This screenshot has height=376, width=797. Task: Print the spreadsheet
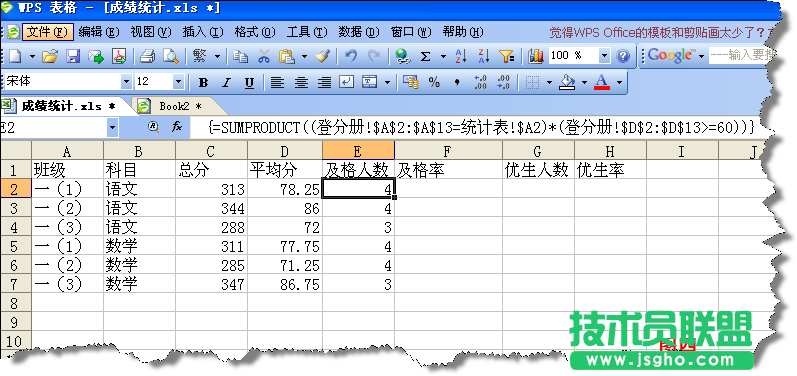click(x=147, y=56)
